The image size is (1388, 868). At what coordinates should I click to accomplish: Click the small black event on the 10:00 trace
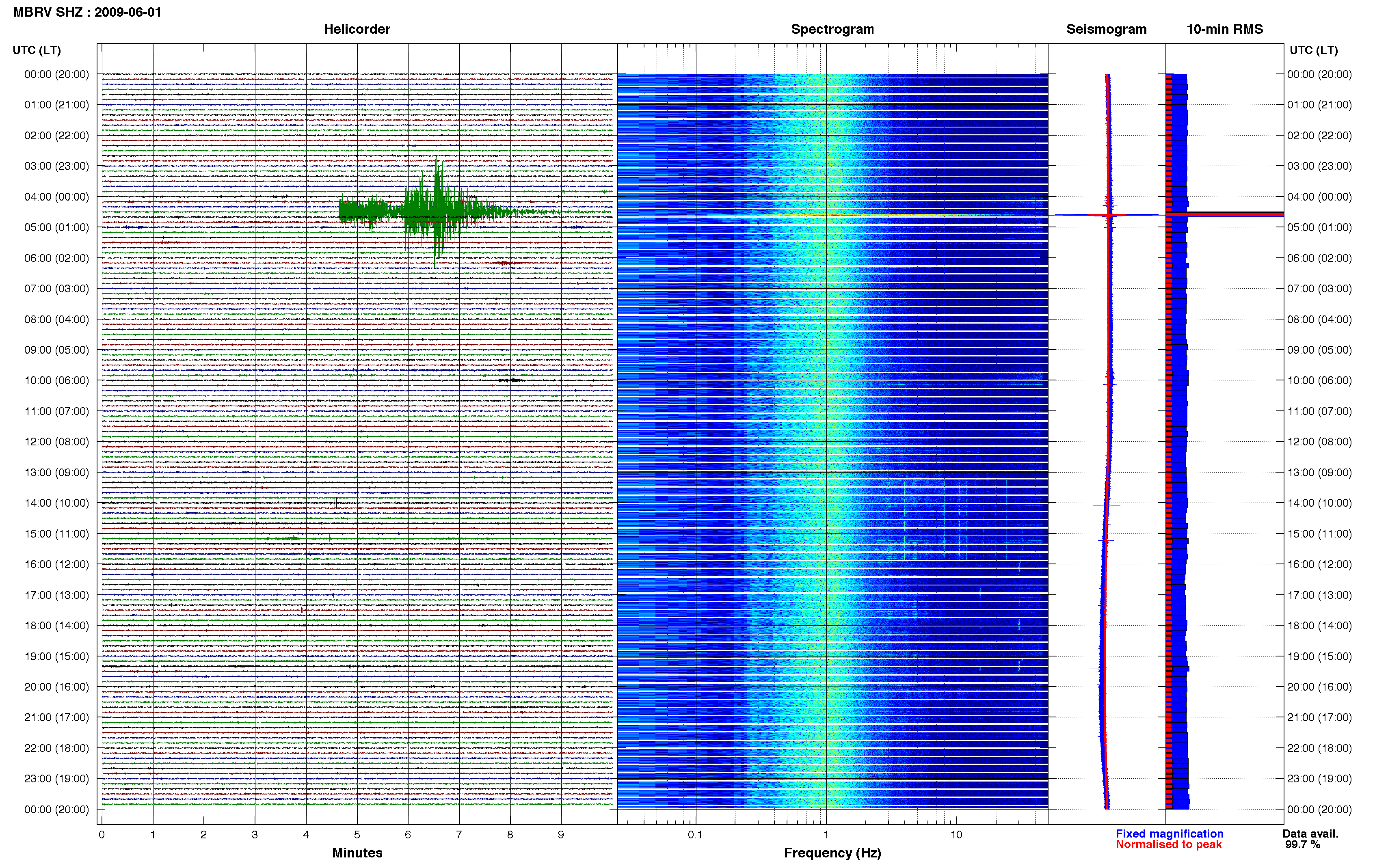coord(510,380)
